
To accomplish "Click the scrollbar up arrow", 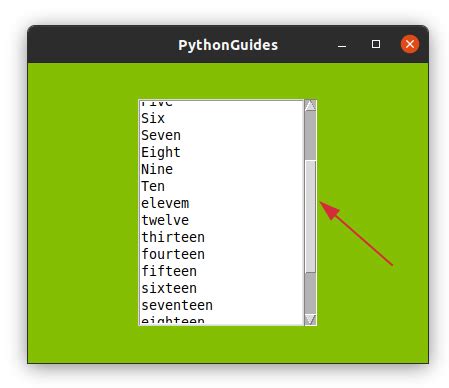I will [x=310, y=106].
